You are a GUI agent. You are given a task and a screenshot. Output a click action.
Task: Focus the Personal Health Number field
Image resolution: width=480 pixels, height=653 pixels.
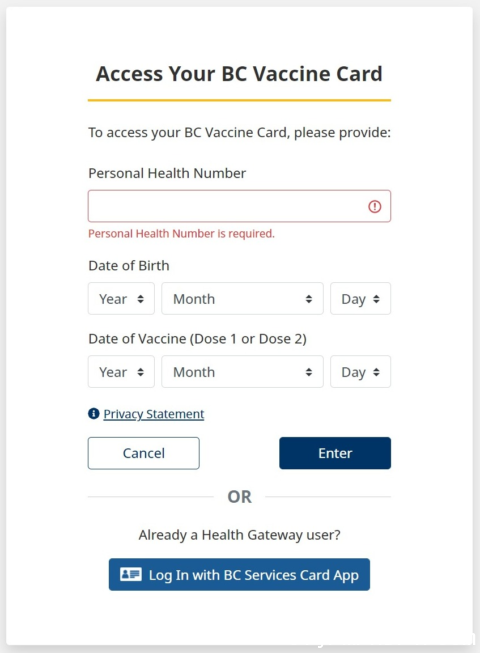239,206
